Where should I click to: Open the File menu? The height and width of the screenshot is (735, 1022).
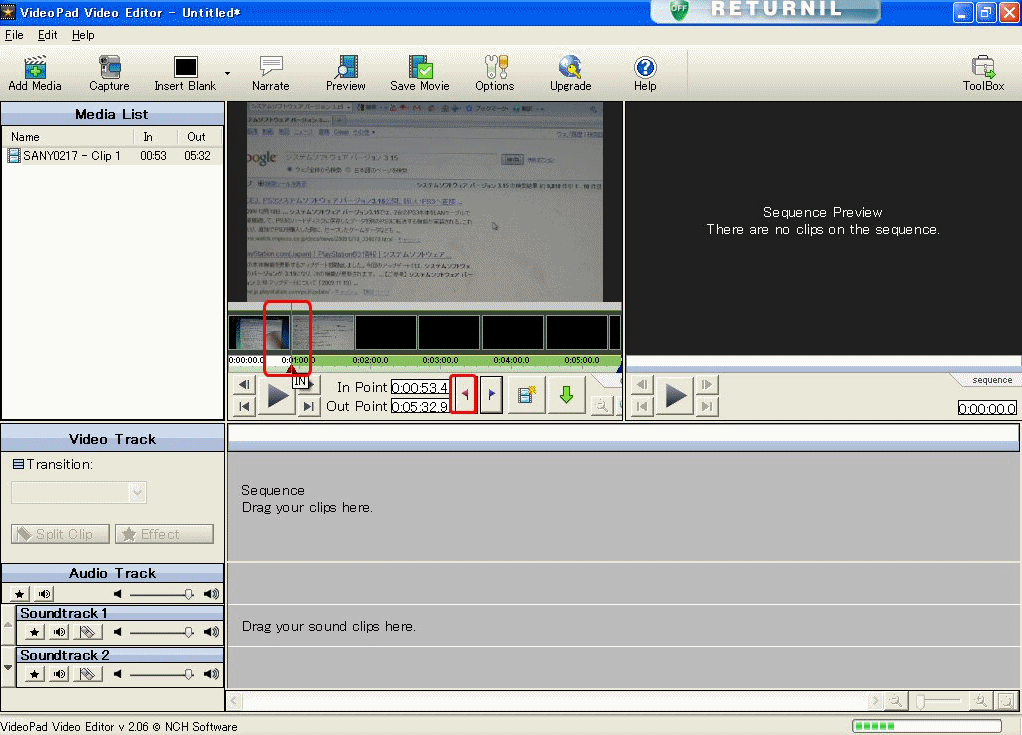(14, 35)
